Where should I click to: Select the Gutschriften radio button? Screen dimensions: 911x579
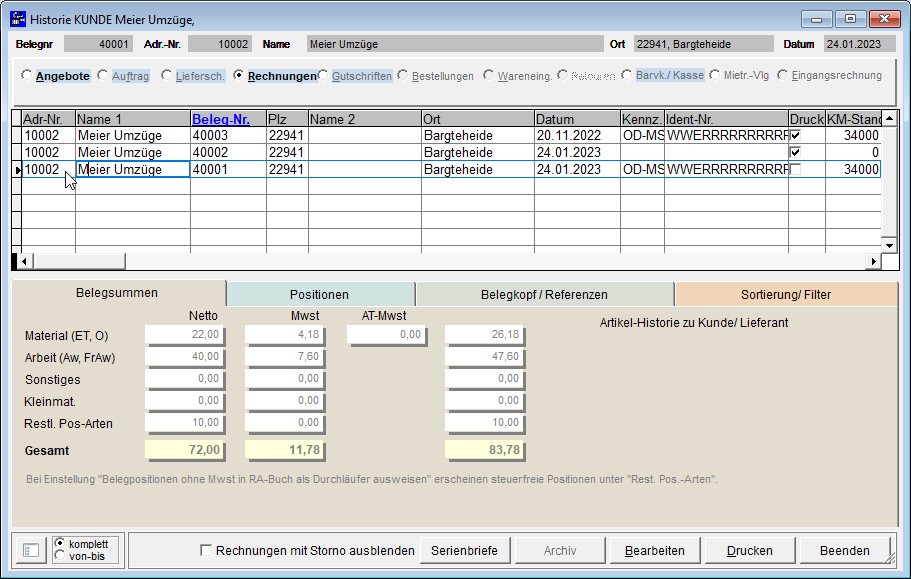(x=322, y=75)
